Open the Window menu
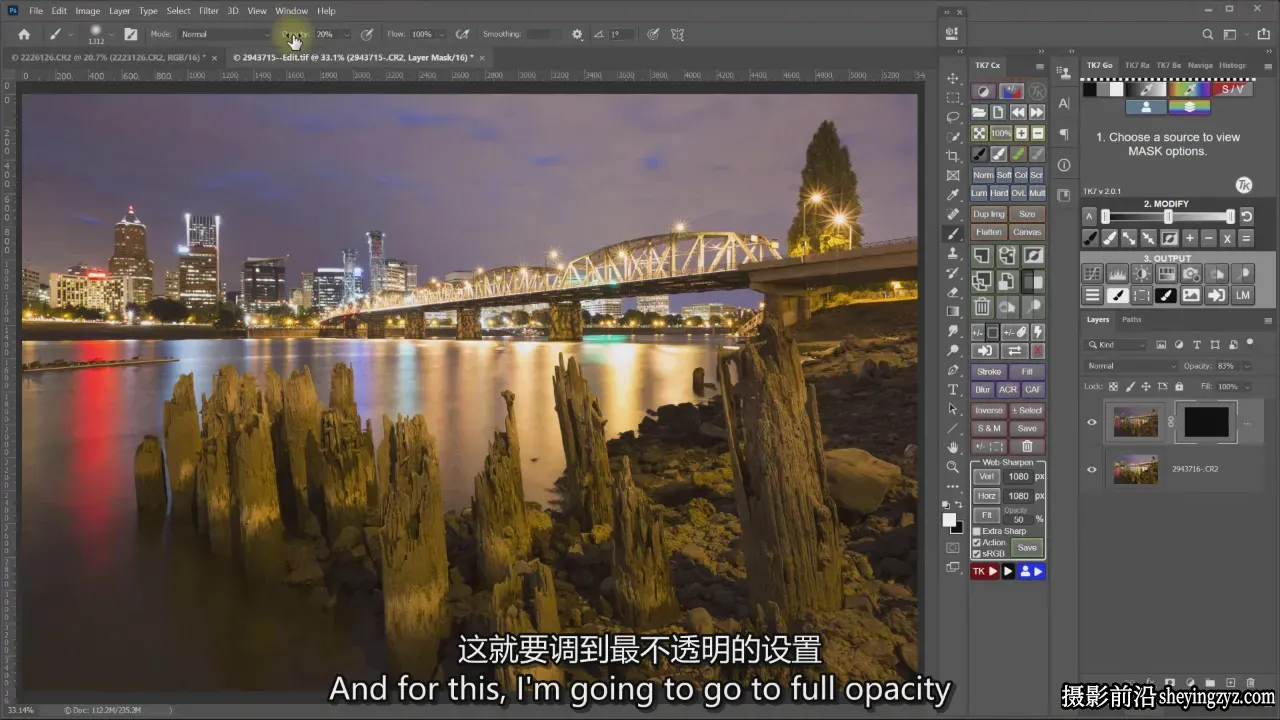Viewport: 1280px width, 720px height. coord(291,11)
